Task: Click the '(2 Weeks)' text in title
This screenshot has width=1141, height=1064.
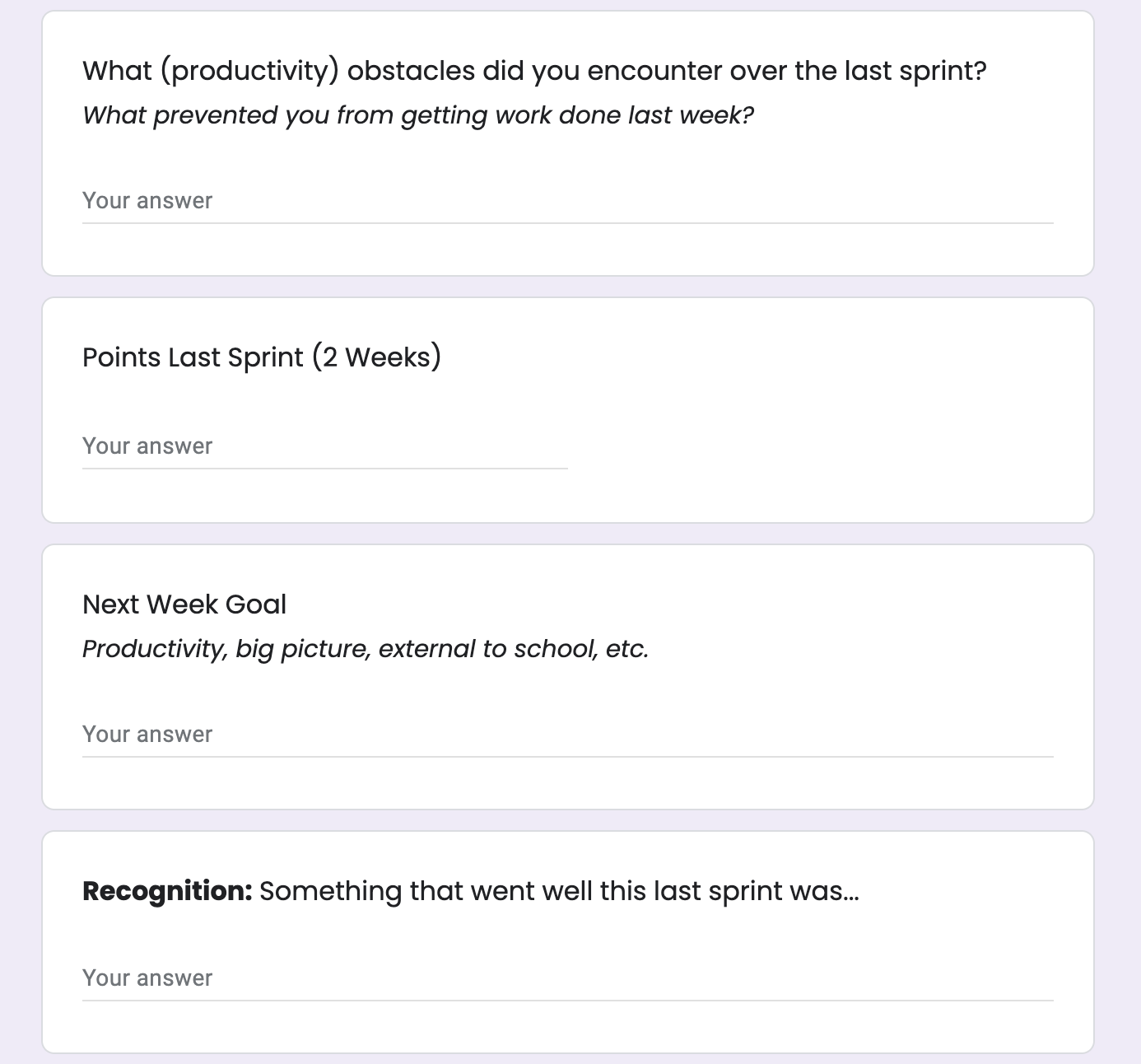Action: point(377,357)
